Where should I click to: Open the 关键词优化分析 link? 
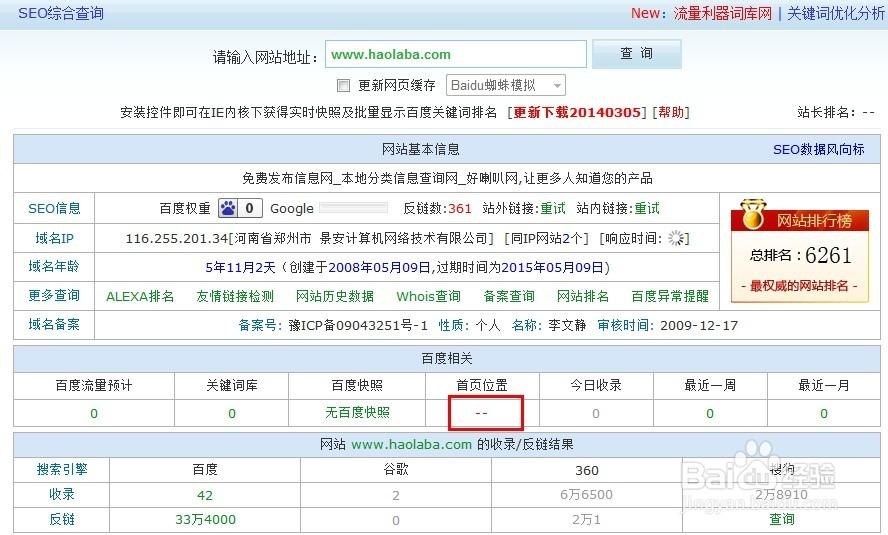pos(836,14)
